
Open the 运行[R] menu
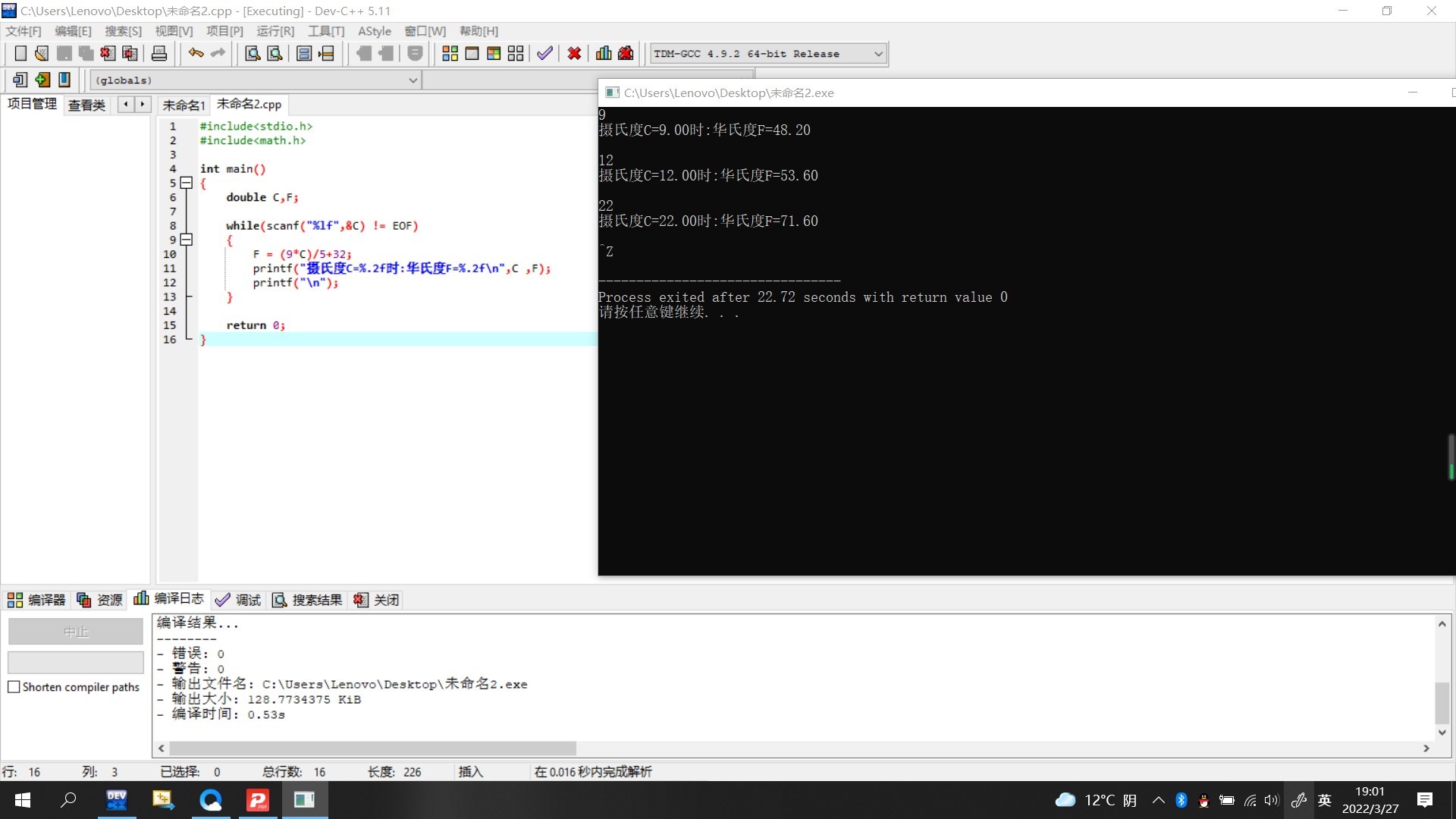click(275, 31)
